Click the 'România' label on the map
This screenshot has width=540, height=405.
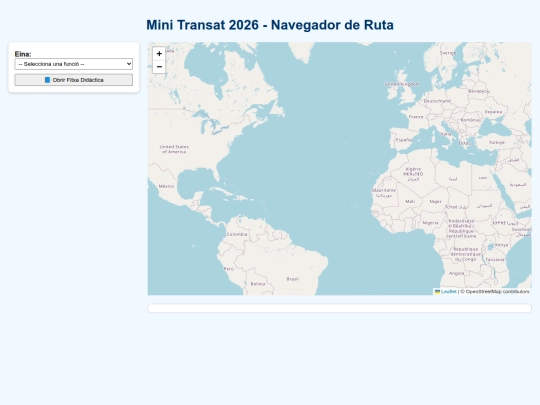[x=470, y=120]
